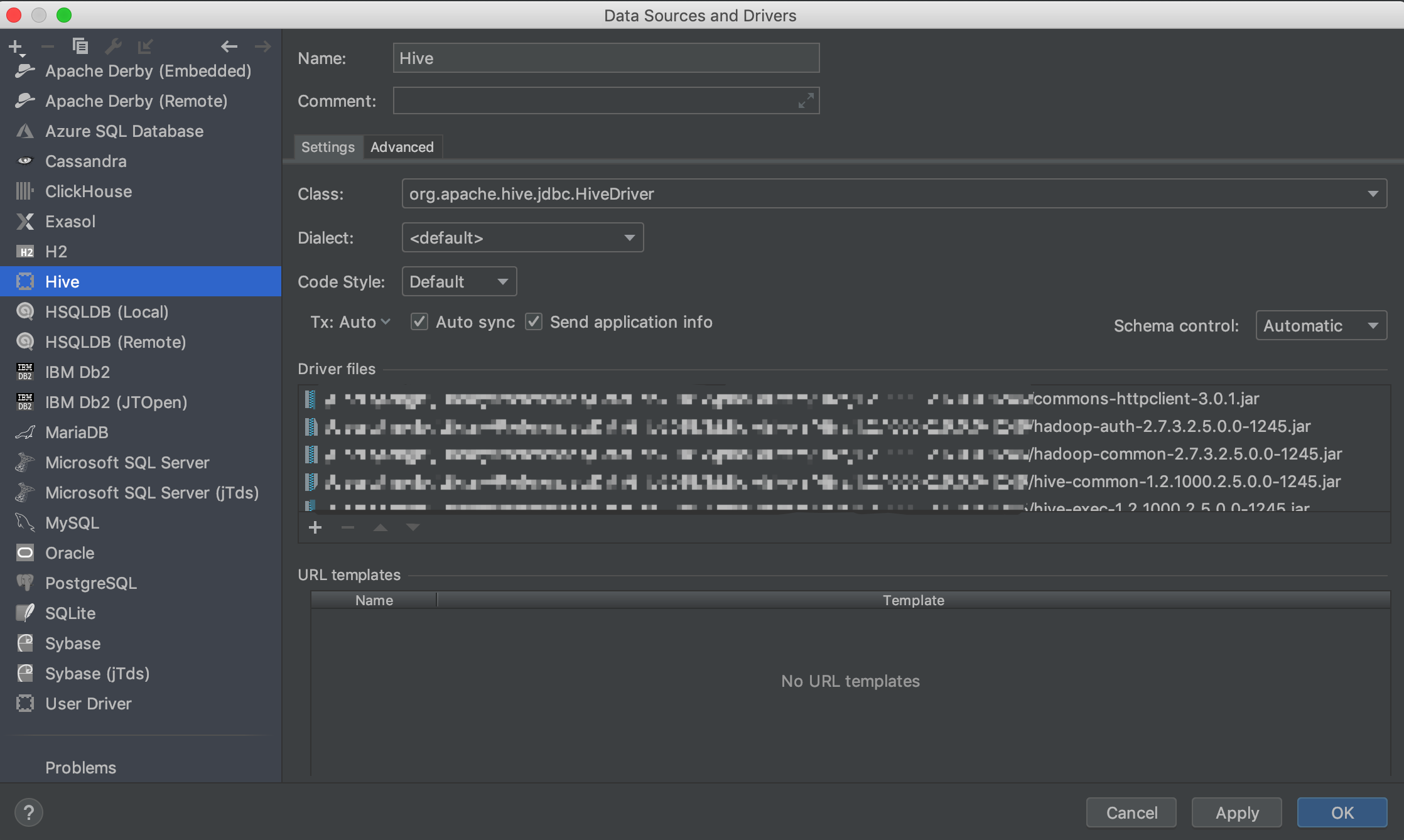Click the MySQL dolphin icon
Screen dimensions: 1404x840
click(25, 523)
